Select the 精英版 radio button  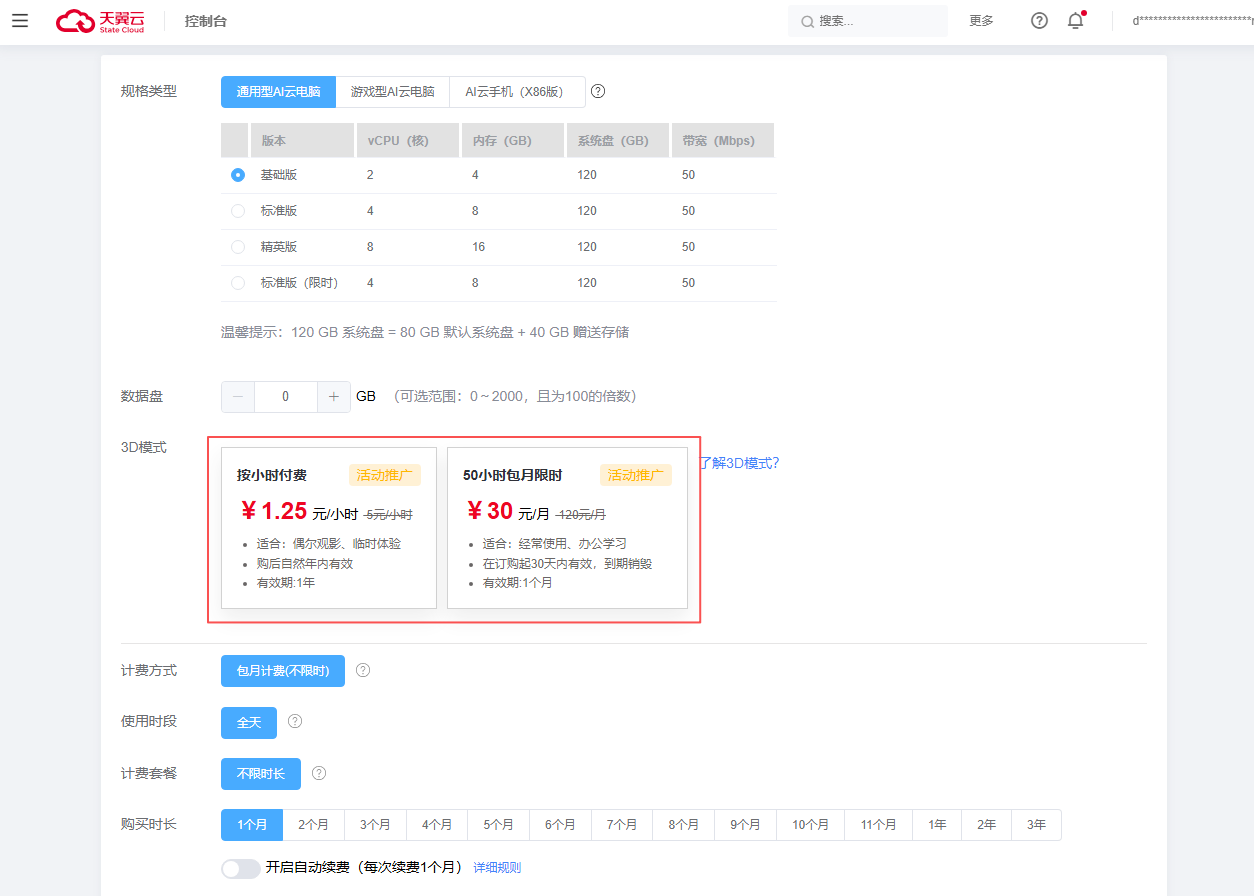pyautogui.click(x=238, y=247)
